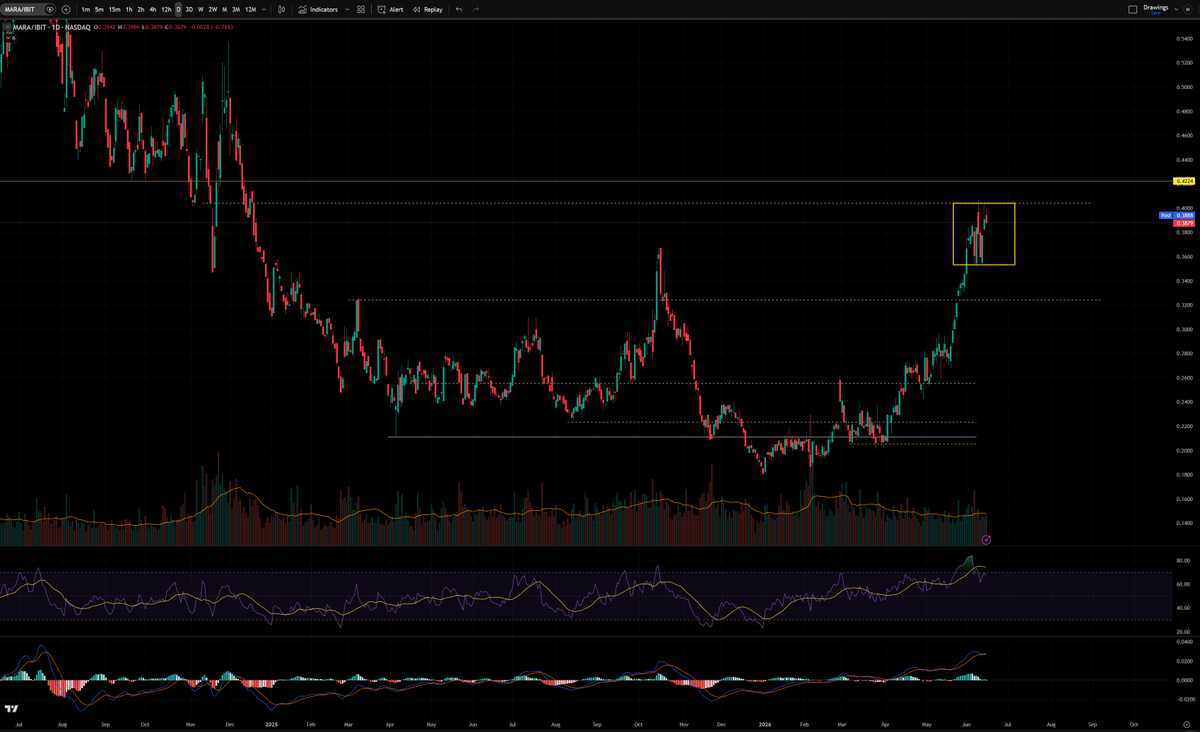This screenshot has width=1200, height=732.
Task: Expand the timeframe interval dropdown arrow
Action: (x=264, y=9)
